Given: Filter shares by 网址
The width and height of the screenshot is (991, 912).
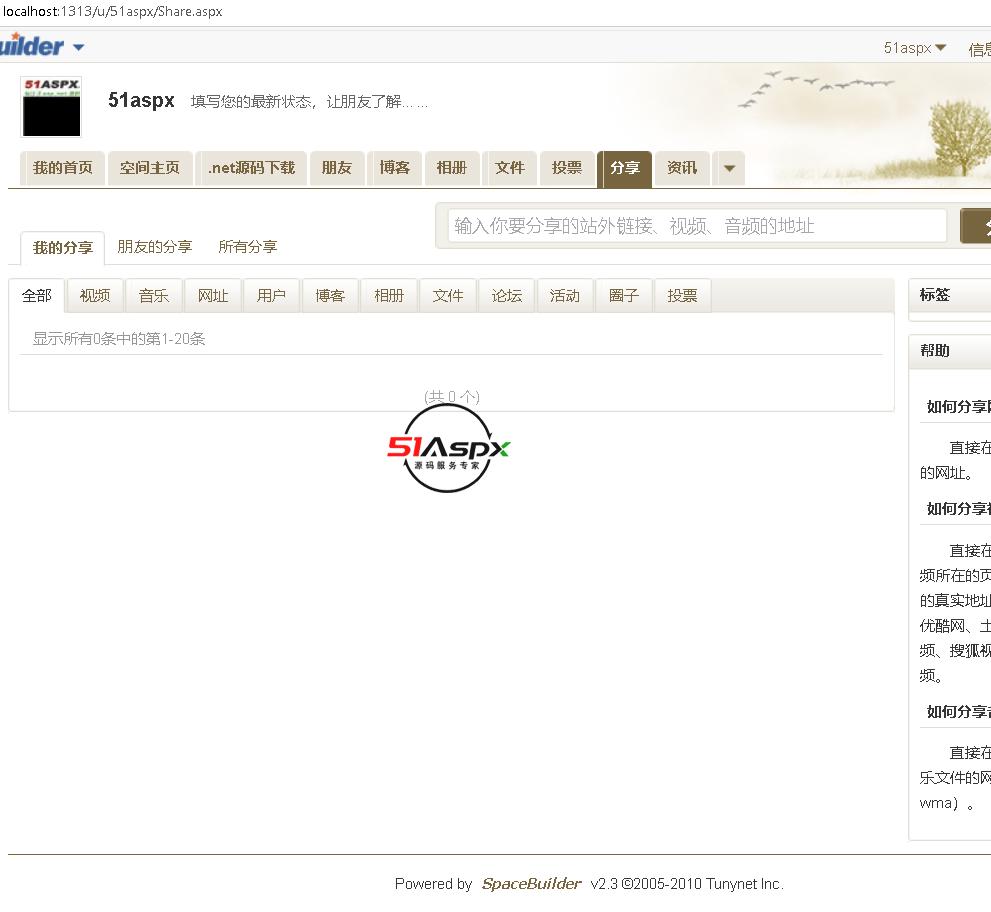Looking at the screenshot, I should (x=212, y=295).
